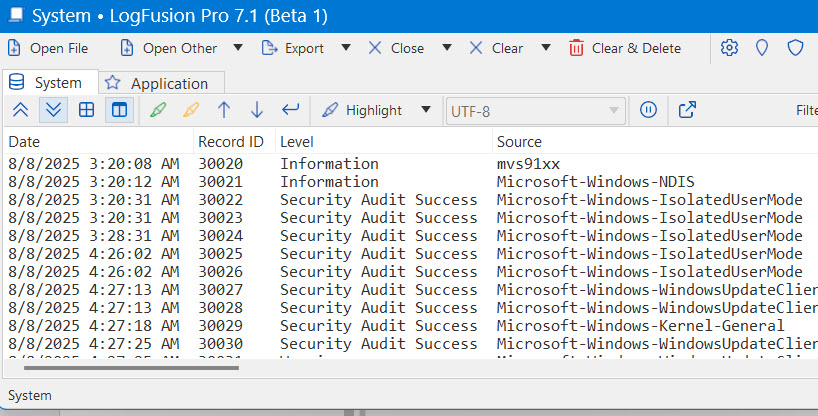The height and width of the screenshot is (416, 818).
Task: Sort by the Source column header
Action: (655, 141)
